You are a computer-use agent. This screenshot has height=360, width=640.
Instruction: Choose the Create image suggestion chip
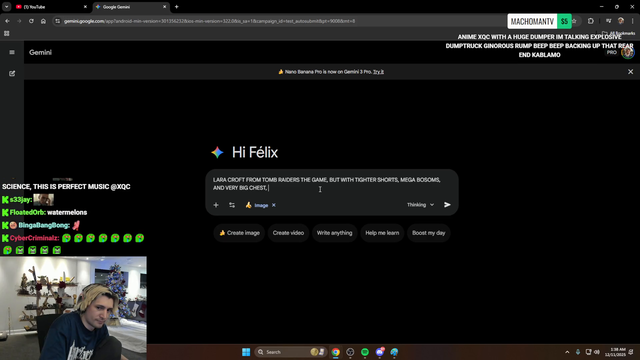(239, 233)
